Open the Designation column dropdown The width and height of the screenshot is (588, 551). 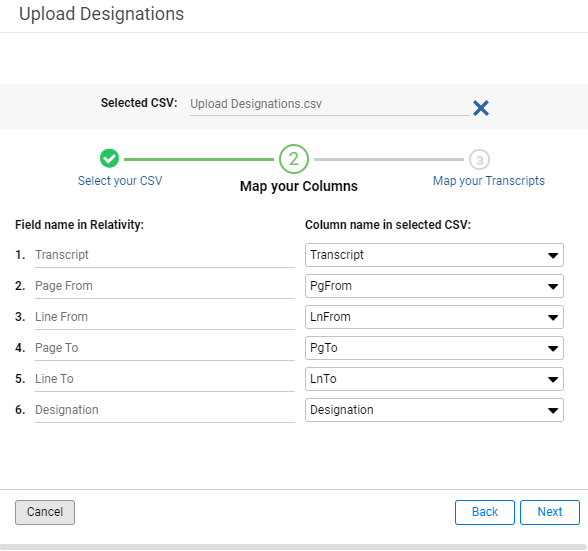pyautogui.click(x=434, y=410)
